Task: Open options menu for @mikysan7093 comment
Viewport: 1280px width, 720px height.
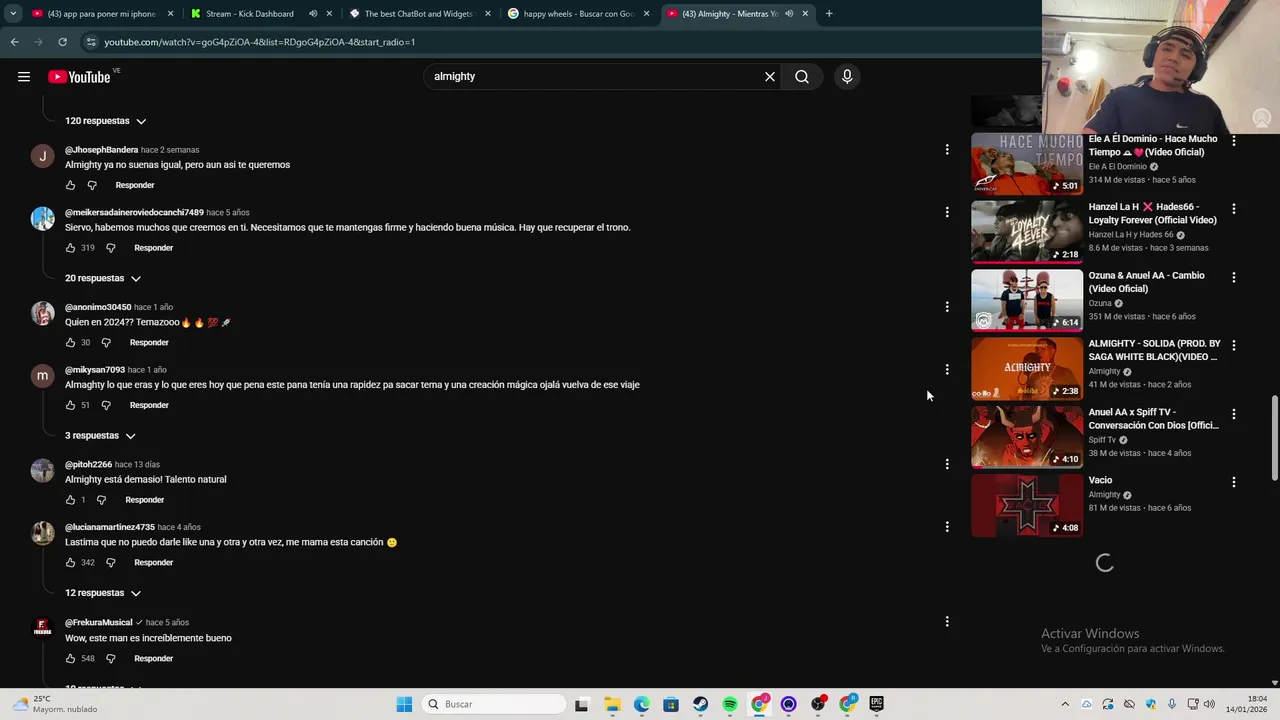Action: point(947,370)
